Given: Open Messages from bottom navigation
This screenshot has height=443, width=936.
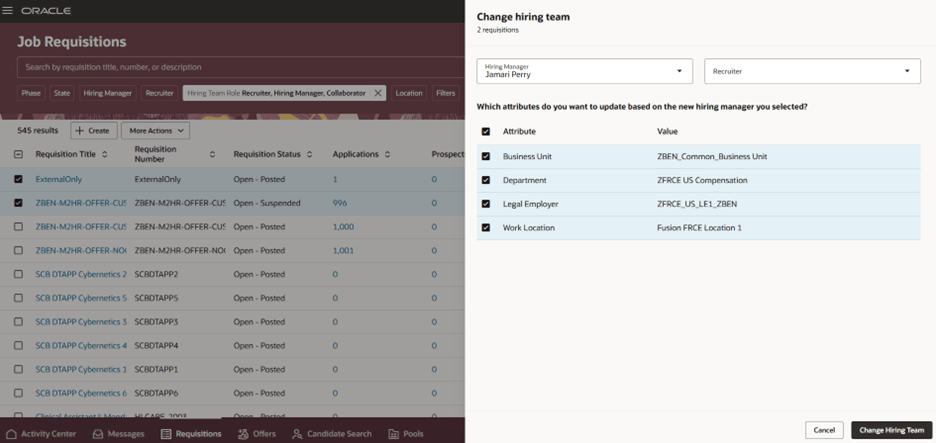Looking at the screenshot, I should tap(118, 434).
